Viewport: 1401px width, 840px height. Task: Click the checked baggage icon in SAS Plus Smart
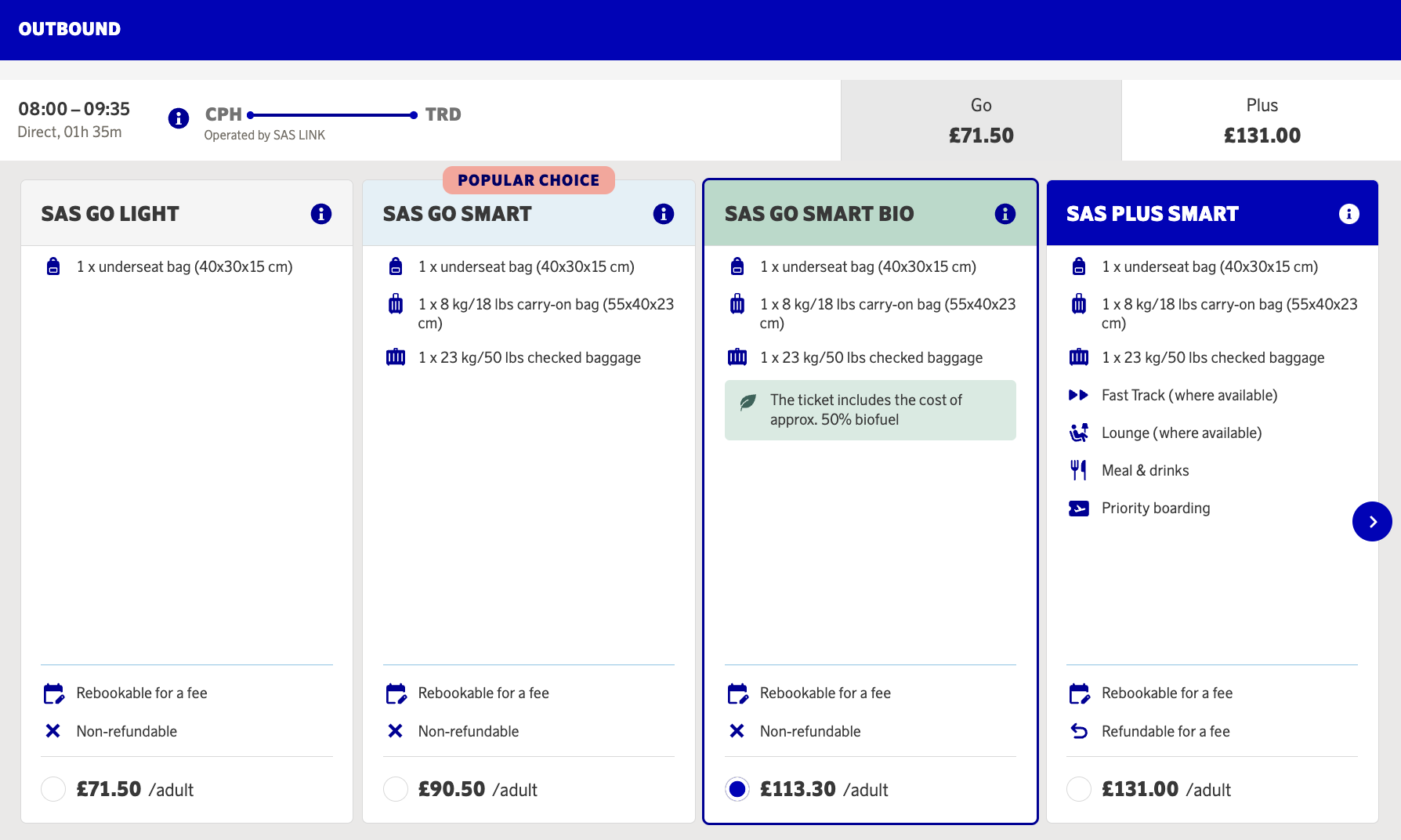coord(1079,357)
